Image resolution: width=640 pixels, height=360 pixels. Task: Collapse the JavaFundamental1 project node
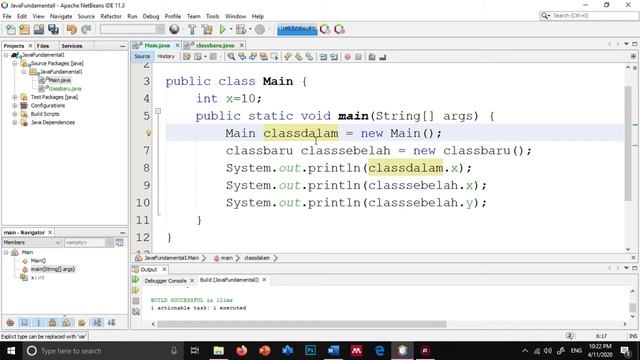click(6, 55)
